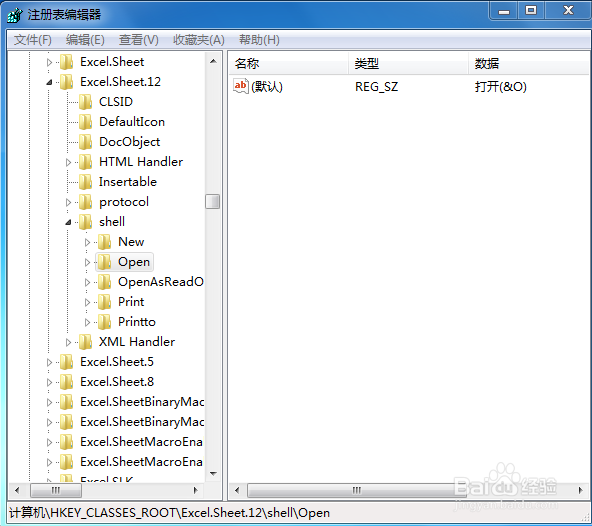Click the CLSID folder icon
The height and width of the screenshot is (526, 592).
[x=85, y=102]
